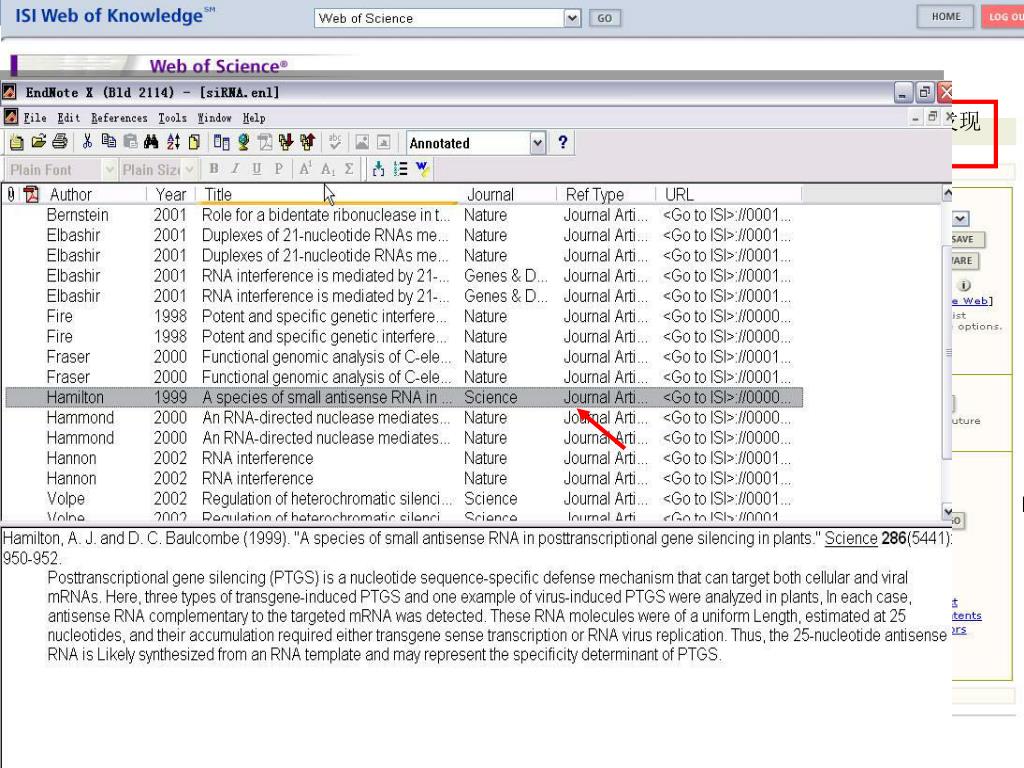
Task: Toggle Plain text P button
Action: pyautogui.click(x=279, y=169)
